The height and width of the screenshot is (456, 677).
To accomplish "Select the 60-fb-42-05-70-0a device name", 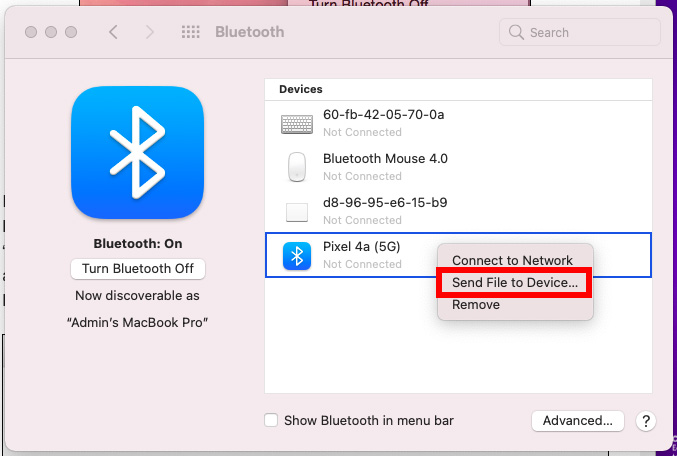I will 383,115.
